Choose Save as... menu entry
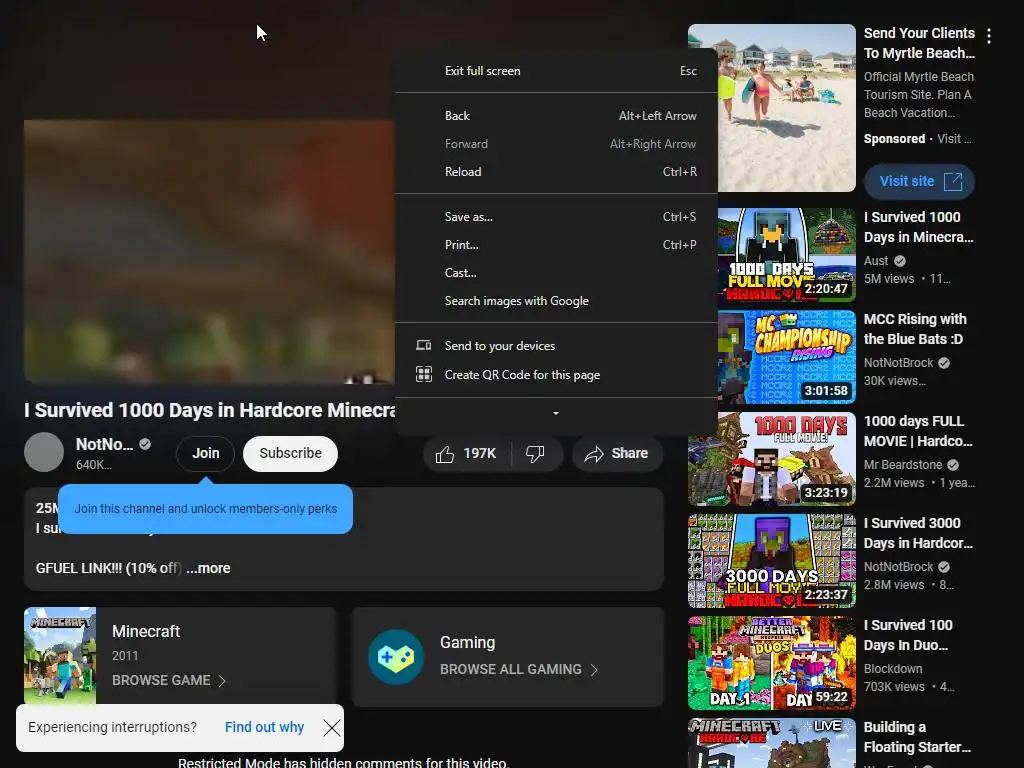 point(556,217)
